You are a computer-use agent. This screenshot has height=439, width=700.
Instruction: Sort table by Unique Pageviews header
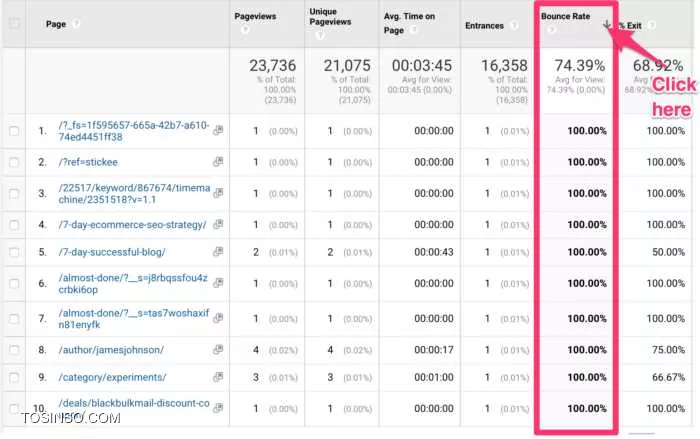pyautogui.click(x=330, y=17)
